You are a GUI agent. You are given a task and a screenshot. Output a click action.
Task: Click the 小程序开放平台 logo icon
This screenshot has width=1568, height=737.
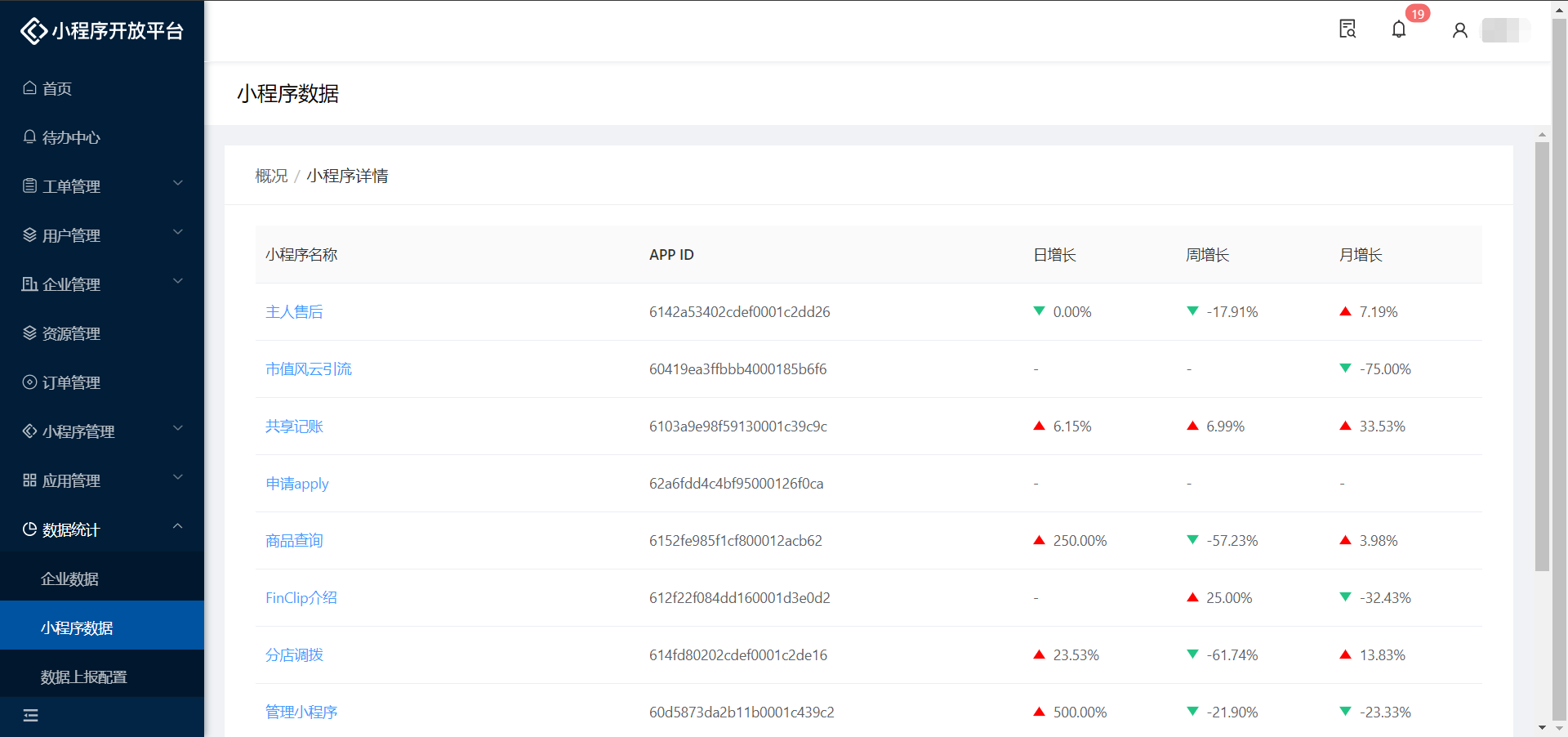33,31
